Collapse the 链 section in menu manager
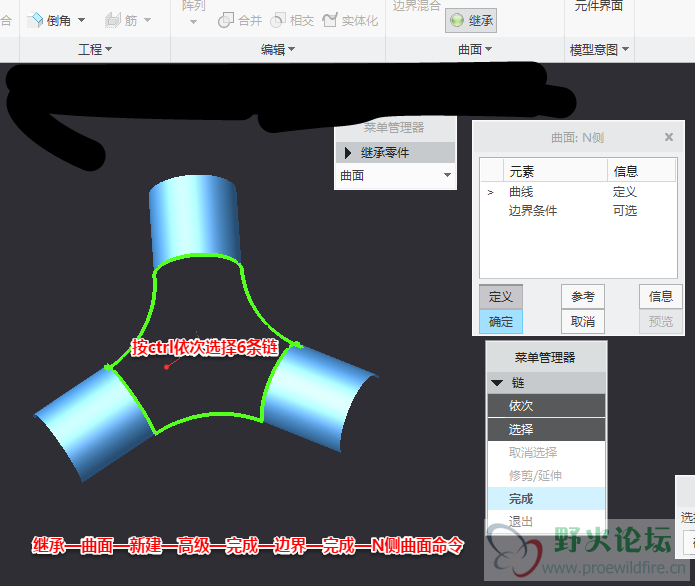Image resolution: width=695 pixels, height=586 pixels. [x=497, y=383]
